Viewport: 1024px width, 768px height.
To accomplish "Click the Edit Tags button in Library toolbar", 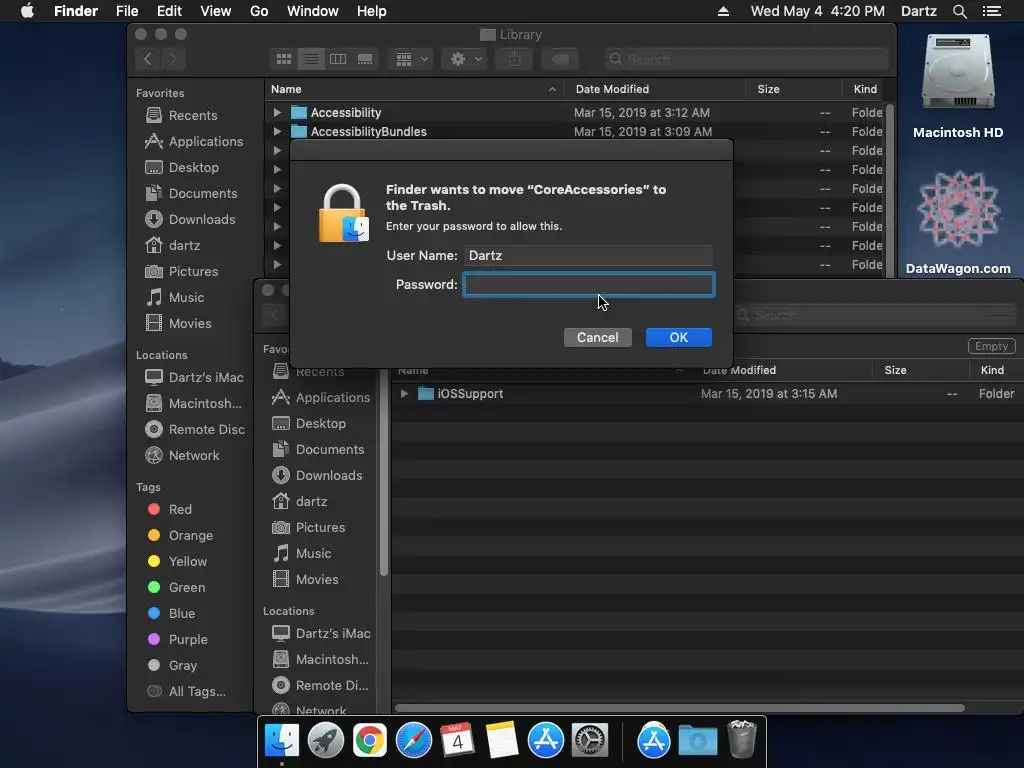I will pyautogui.click(x=560, y=59).
